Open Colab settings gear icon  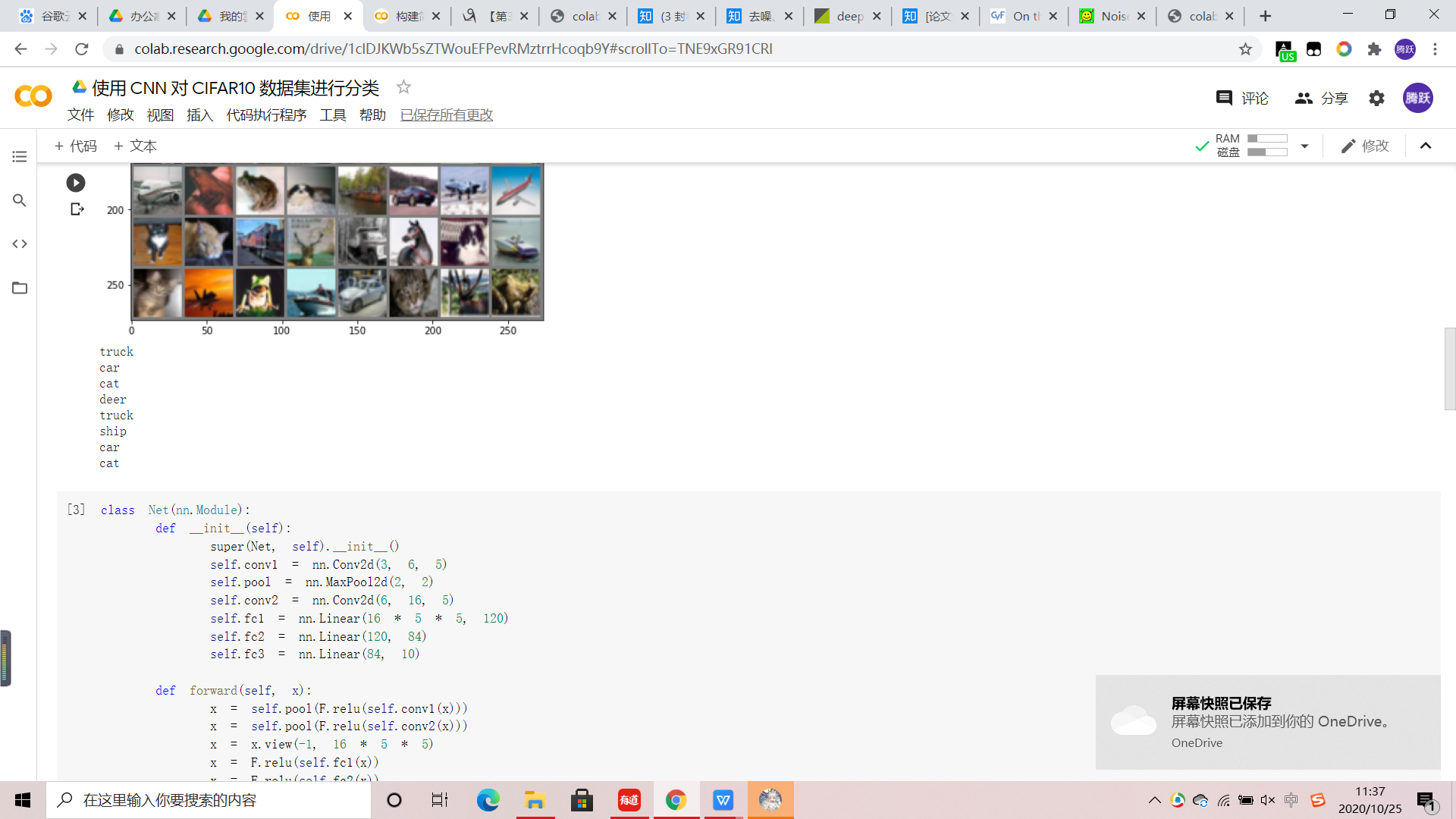[x=1376, y=98]
